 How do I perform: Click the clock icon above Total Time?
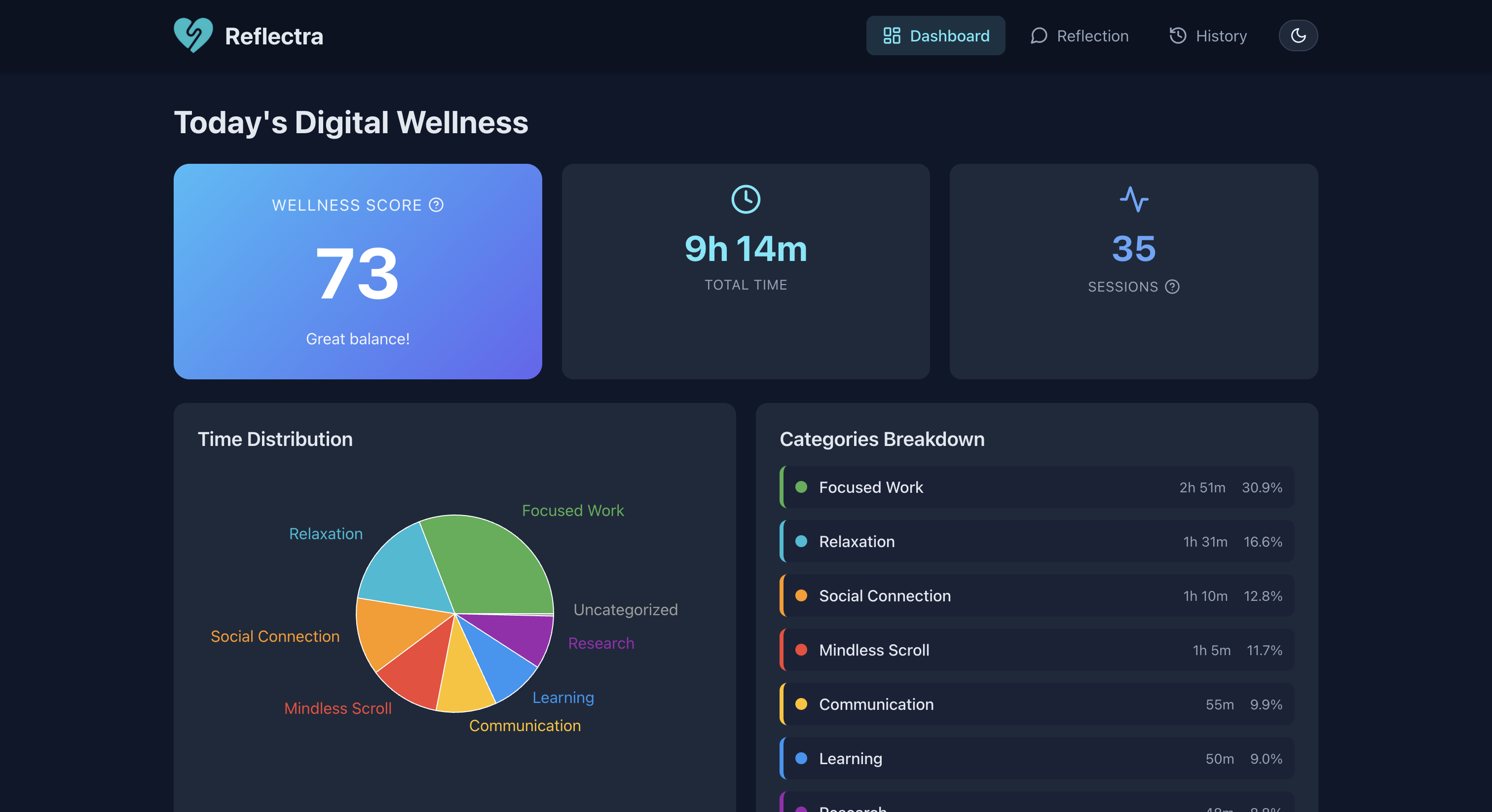(x=746, y=199)
